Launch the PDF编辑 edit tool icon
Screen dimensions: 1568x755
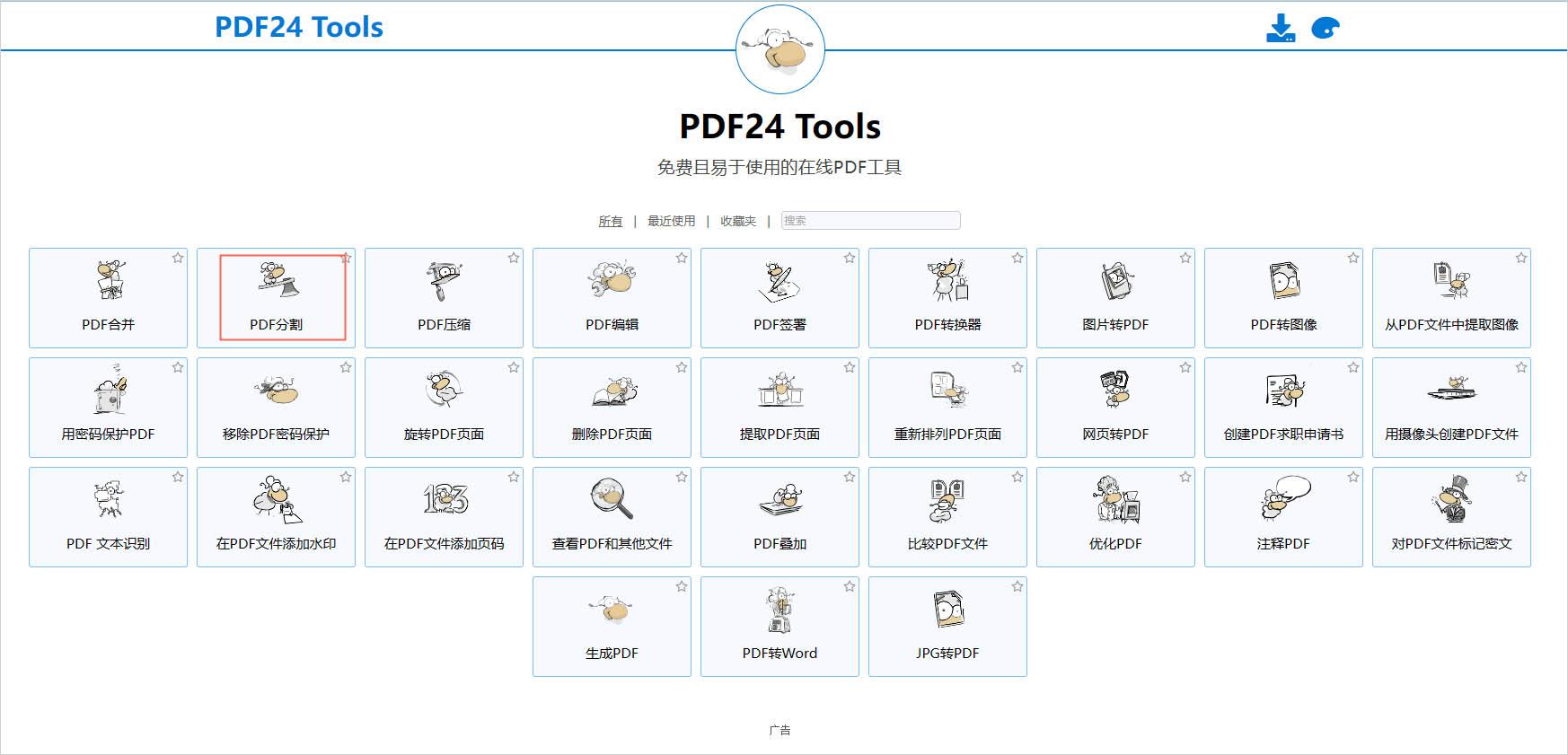pyautogui.click(x=612, y=280)
